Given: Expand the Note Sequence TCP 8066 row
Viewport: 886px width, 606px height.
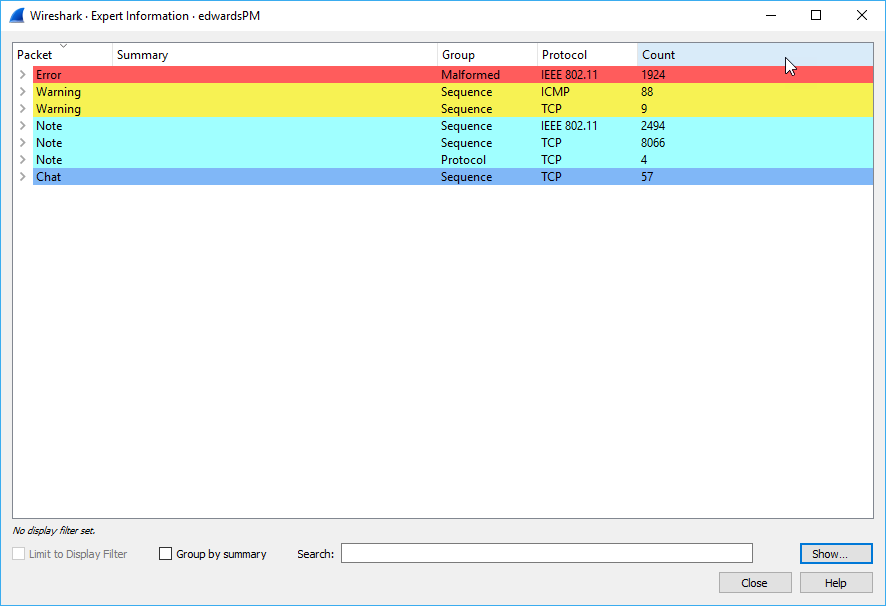Looking at the screenshot, I should [22, 143].
